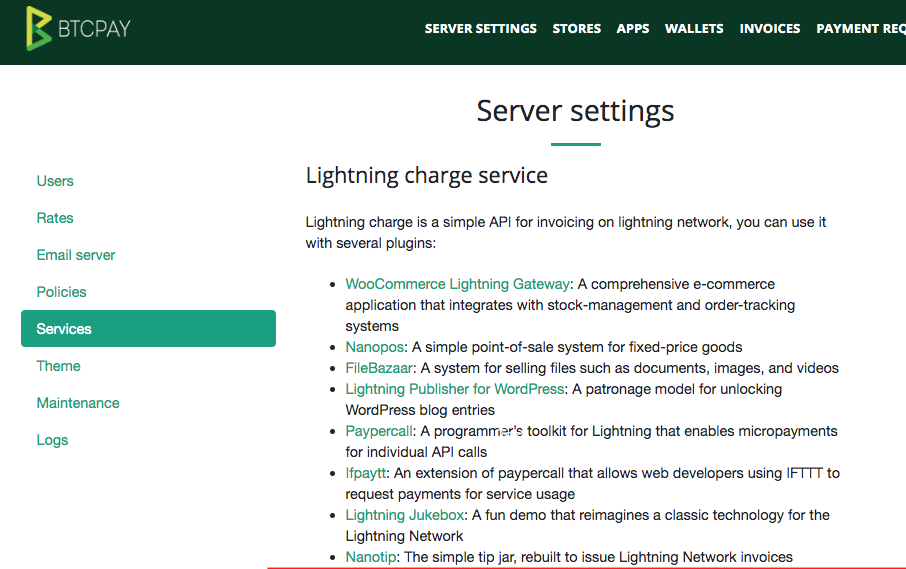Click the Lightning charge service heading
Image resolution: width=906 pixels, height=569 pixels.
(x=426, y=176)
